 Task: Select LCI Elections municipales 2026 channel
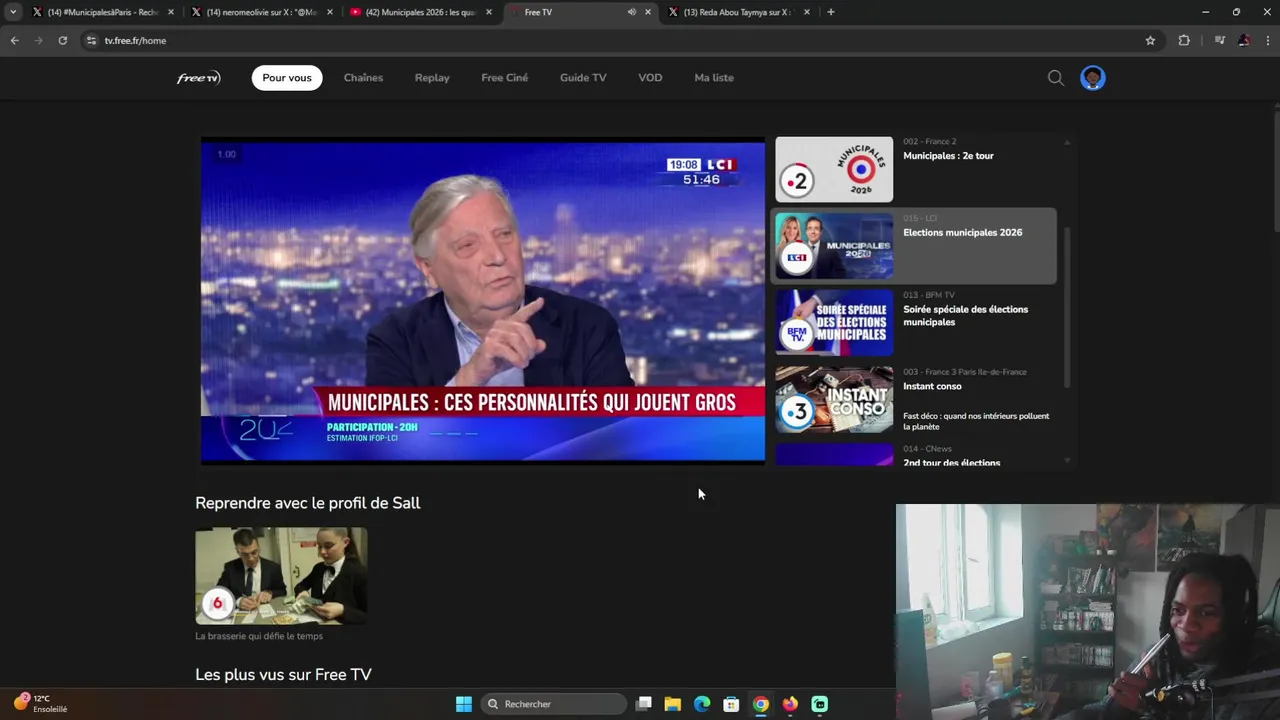pos(915,246)
